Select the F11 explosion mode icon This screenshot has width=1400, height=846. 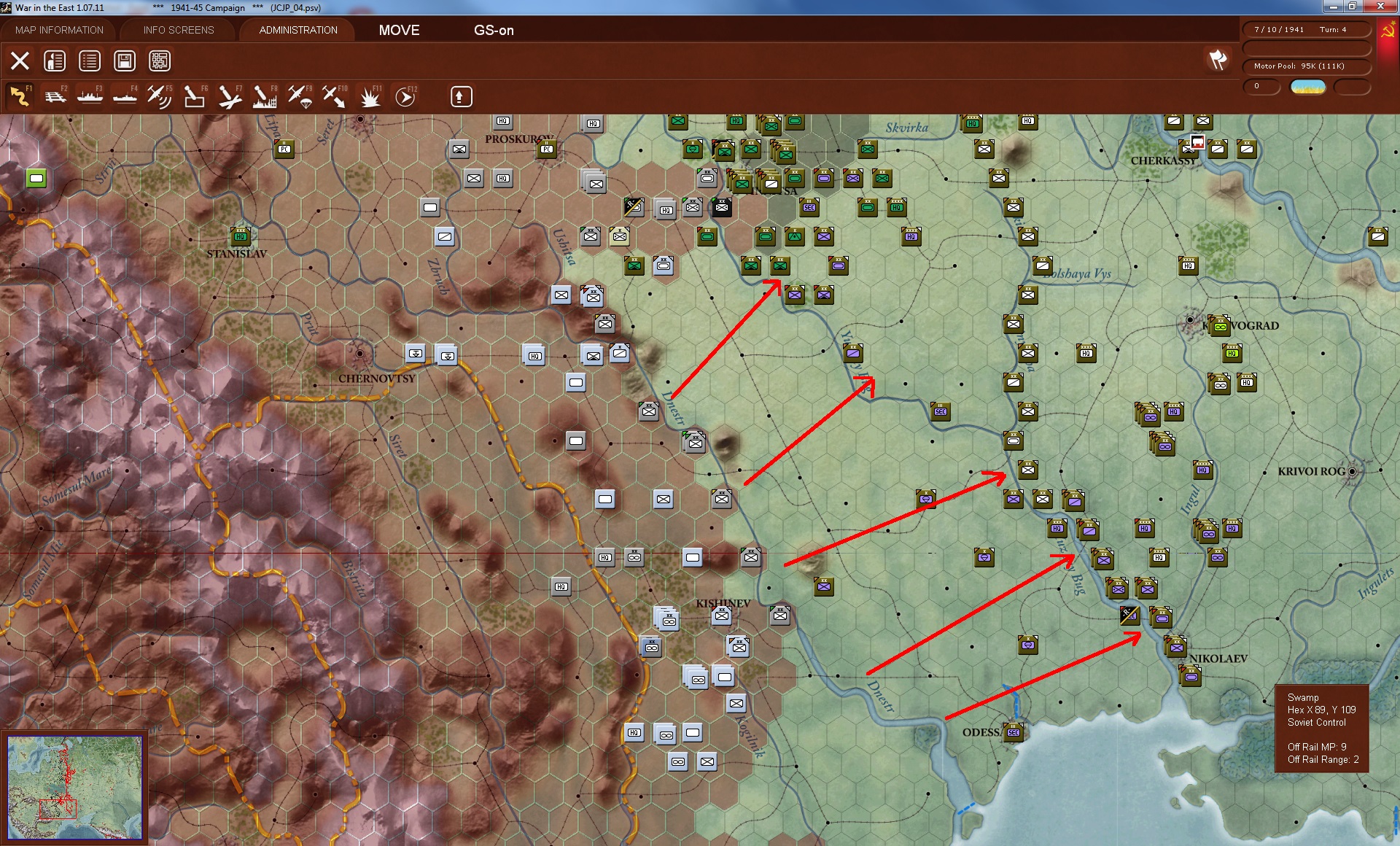[370, 96]
